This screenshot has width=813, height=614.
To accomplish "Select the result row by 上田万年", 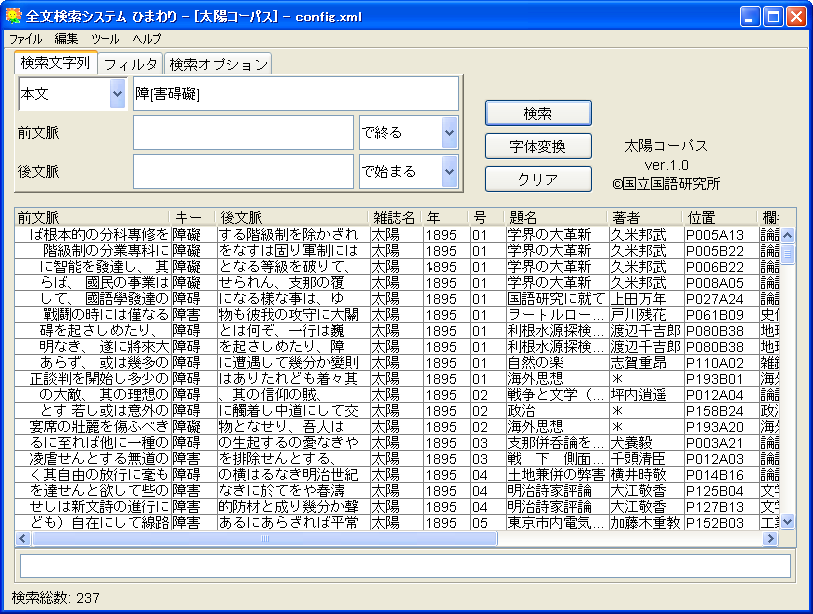I will [400, 298].
